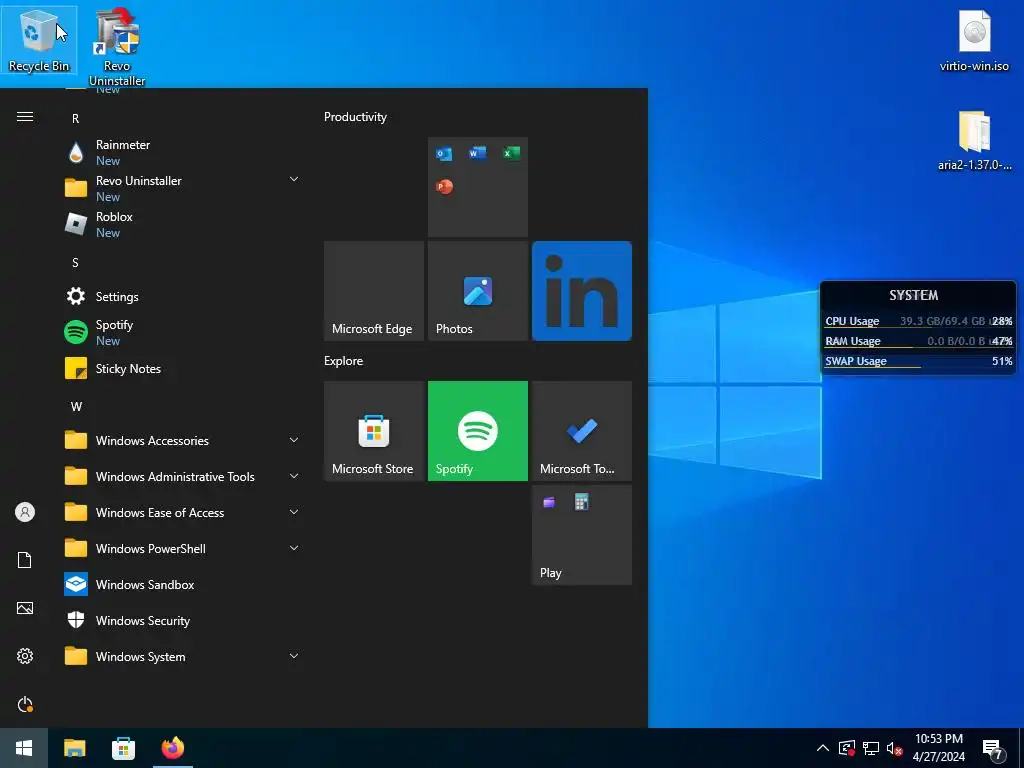Screen dimensions: 1024x768
Task: Select the aria2-1.37.0 folder on desktop
Action: 974,140
